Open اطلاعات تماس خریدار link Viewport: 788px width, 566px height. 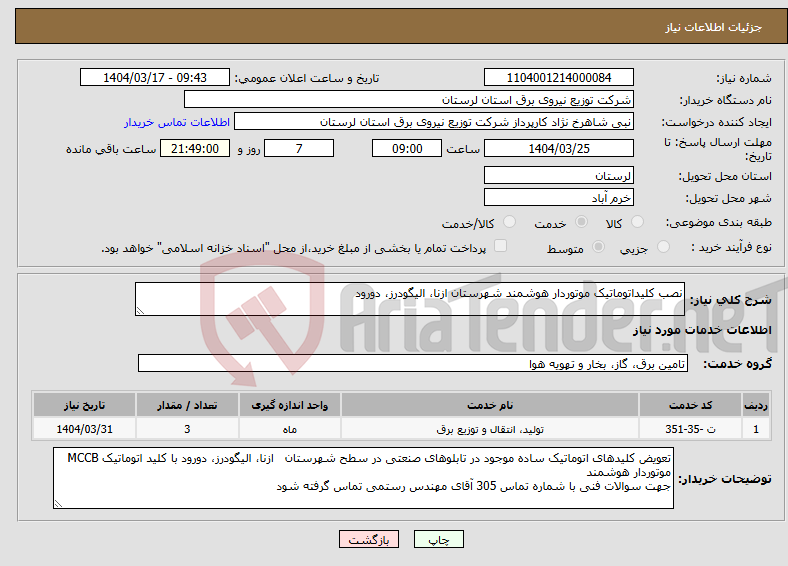coord(177,122)
